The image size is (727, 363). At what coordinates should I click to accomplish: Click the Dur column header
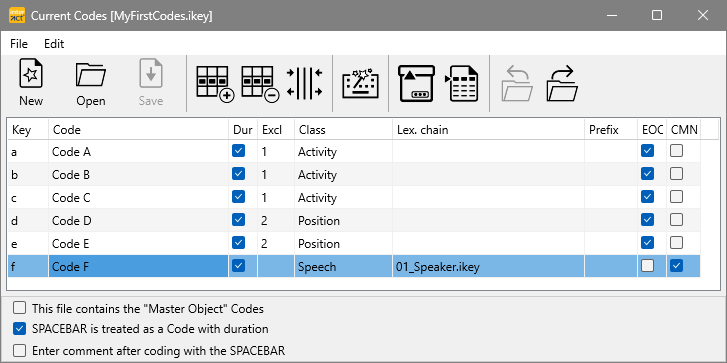[x=243, y=130]
